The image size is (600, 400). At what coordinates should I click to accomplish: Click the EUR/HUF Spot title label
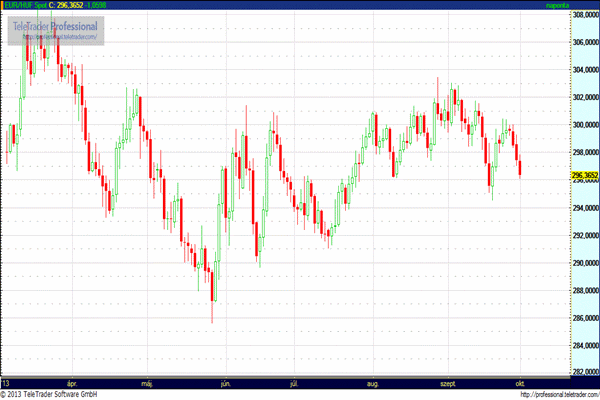click(26, 6)
